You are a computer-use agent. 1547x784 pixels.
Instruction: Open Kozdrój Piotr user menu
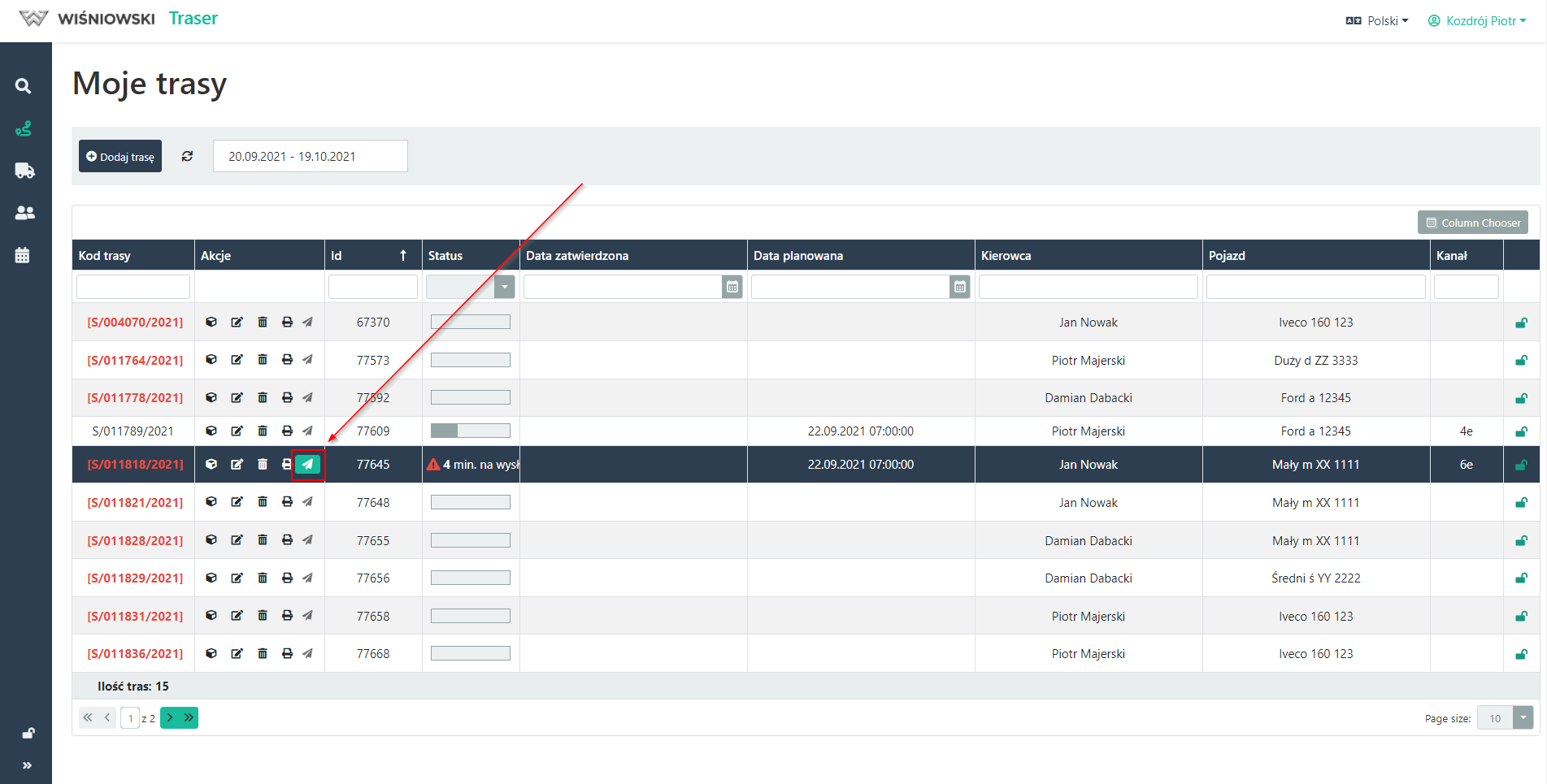click(x=1477, y=21)
